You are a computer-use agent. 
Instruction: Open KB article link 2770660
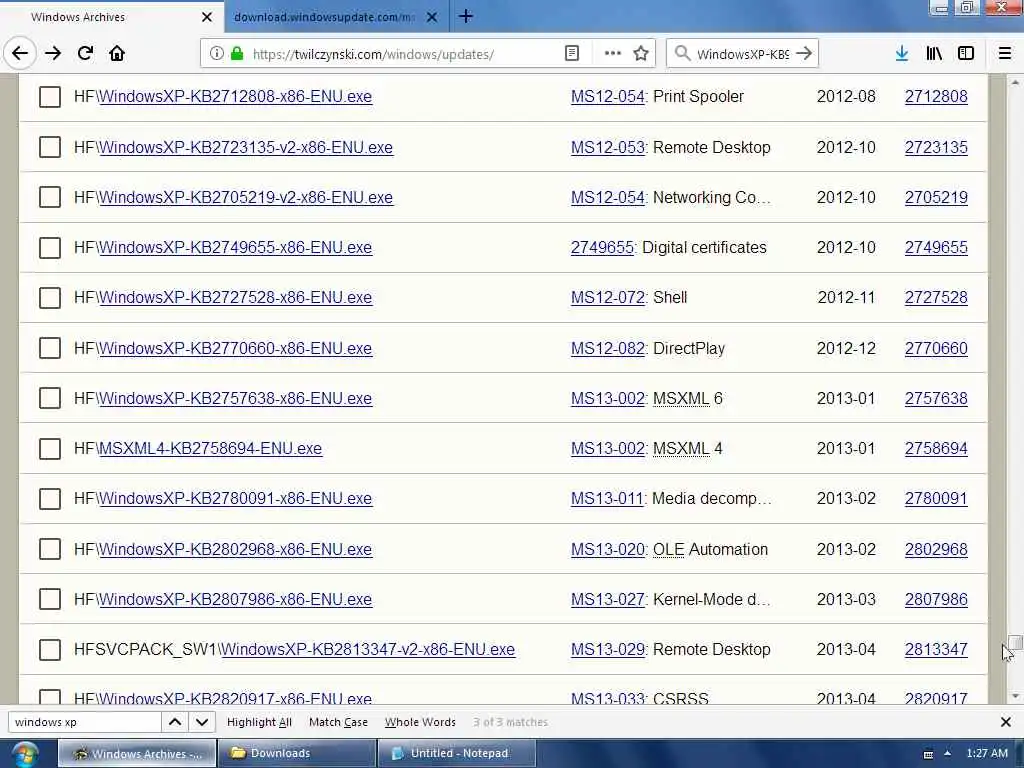click(936, 348)
